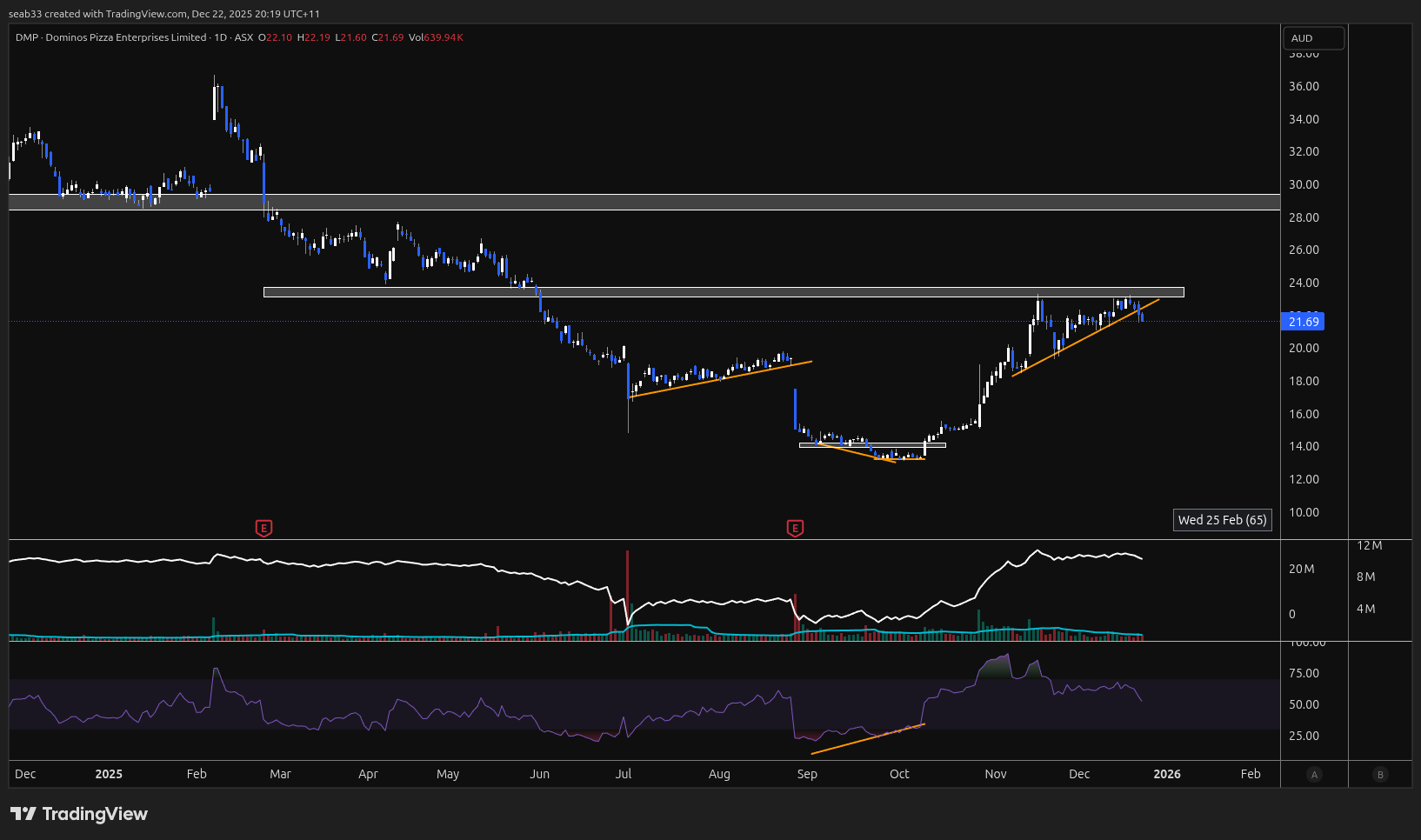Click the Wed 25 Feb (65) date label
This screenshot has width=1421, height=840.
click(x=1222, y=520)
